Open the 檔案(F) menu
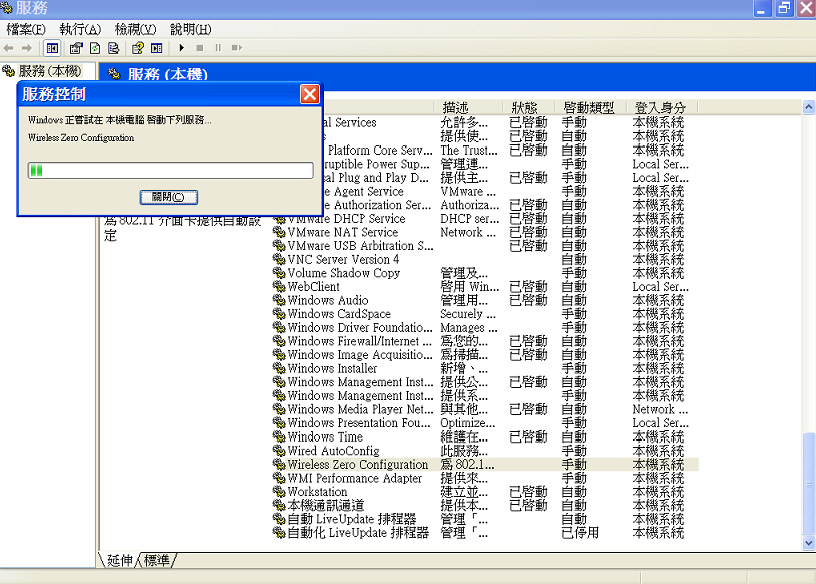Viewport: 816px width, 584px height. (x=26, y=30)
